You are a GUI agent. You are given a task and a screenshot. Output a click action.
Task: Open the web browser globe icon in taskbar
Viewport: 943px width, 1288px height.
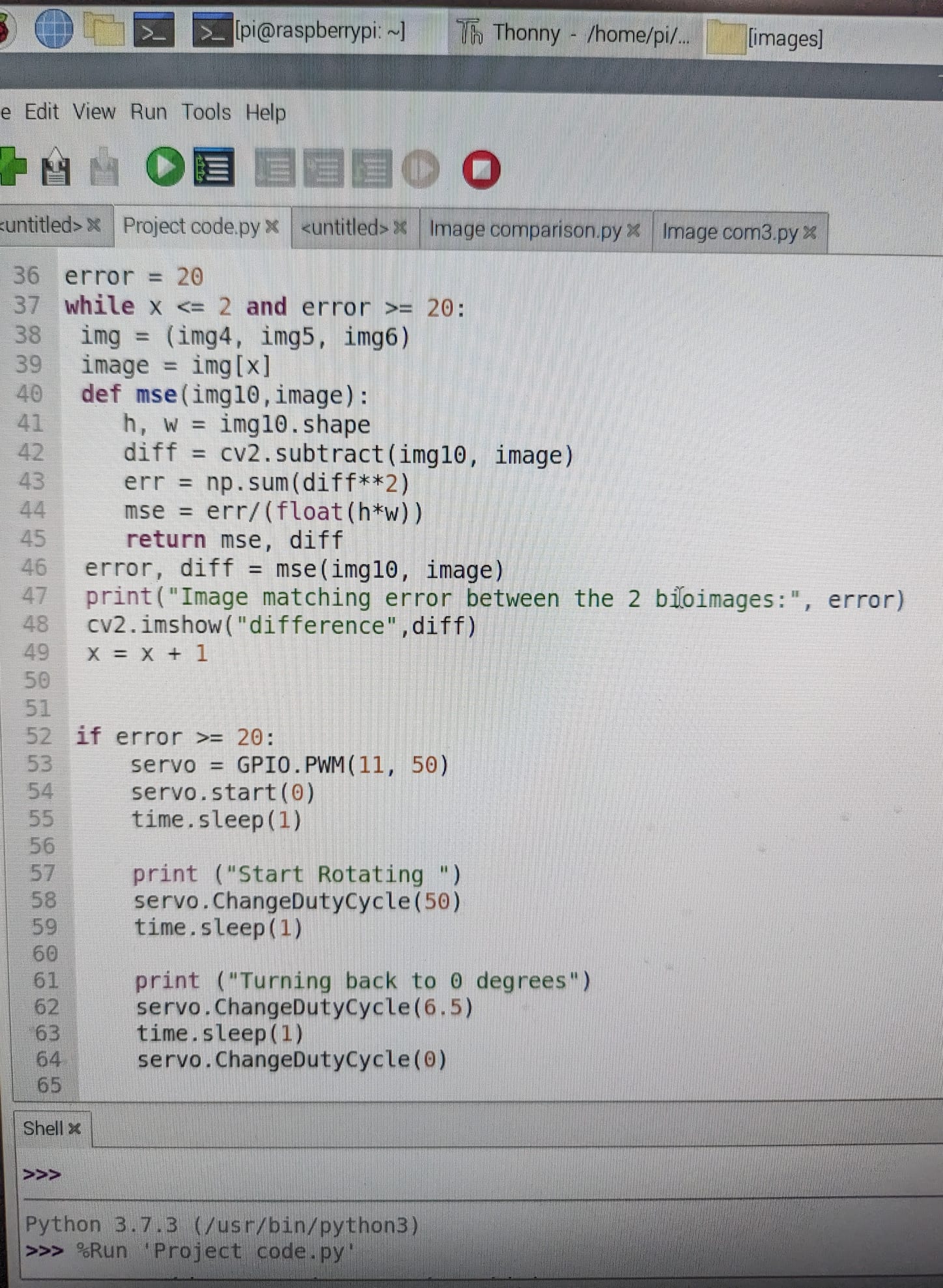(x=53, y=28)
